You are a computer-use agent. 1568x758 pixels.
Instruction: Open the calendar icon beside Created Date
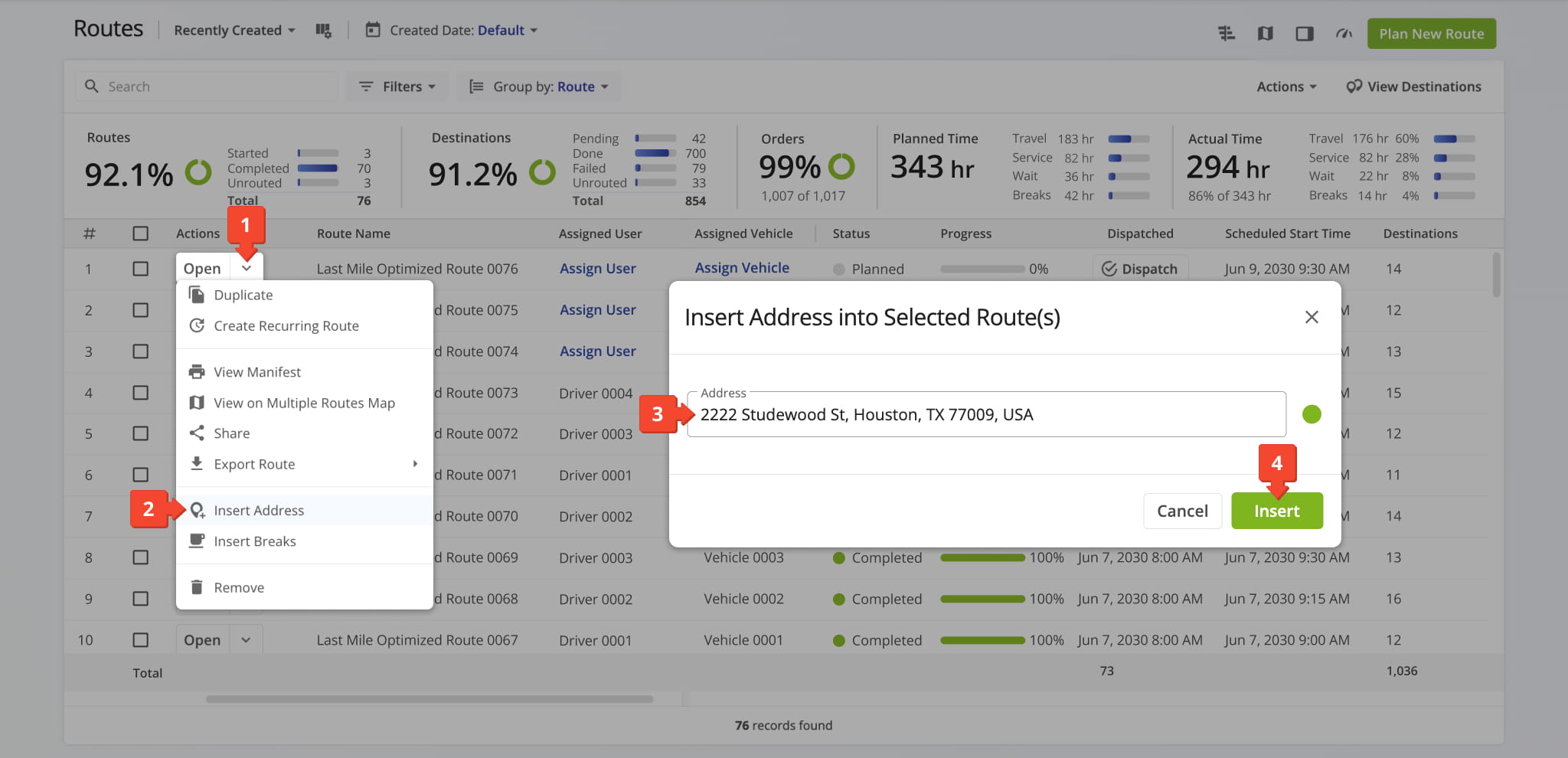click(x=373, y=30)
